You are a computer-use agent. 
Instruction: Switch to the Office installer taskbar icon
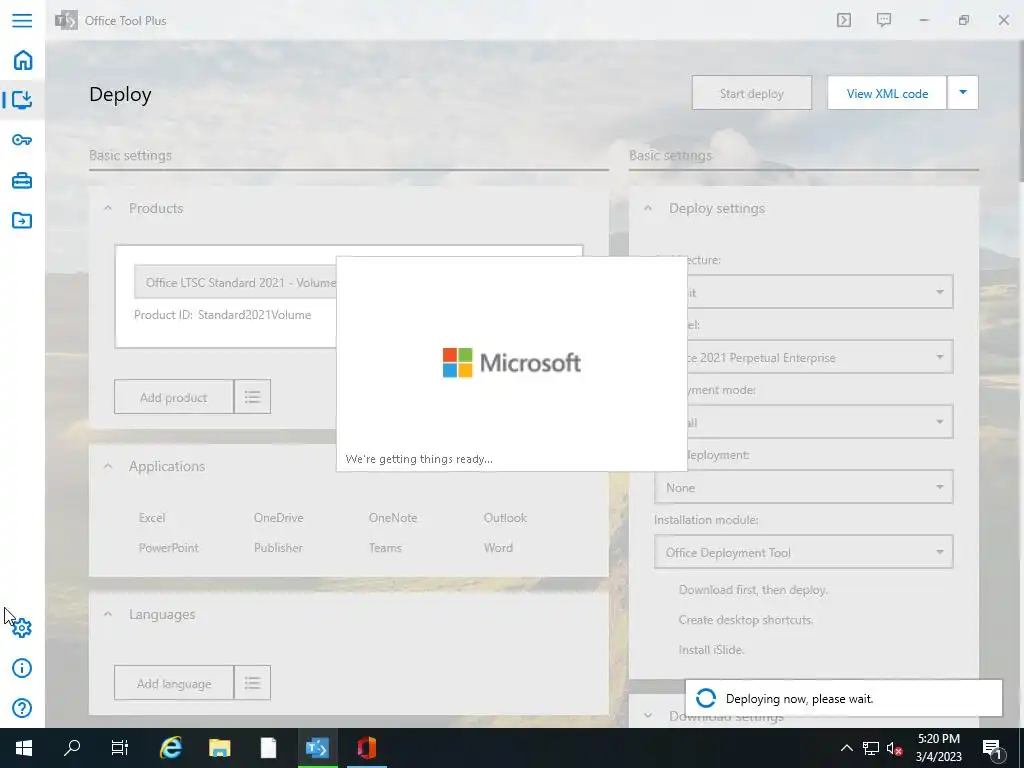coord(366,748)
